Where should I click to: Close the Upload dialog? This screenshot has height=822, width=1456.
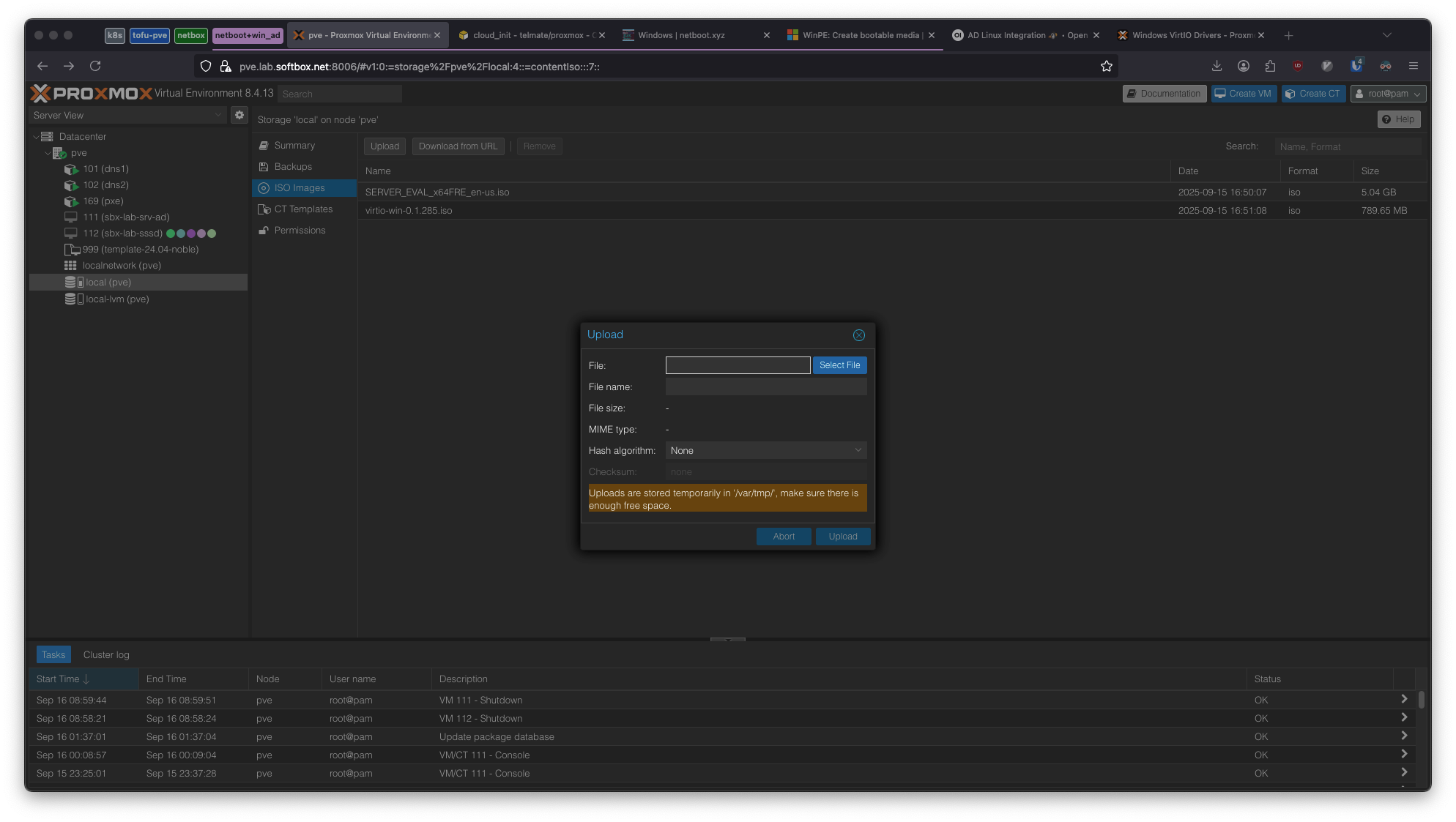click(x=858, y=335)
